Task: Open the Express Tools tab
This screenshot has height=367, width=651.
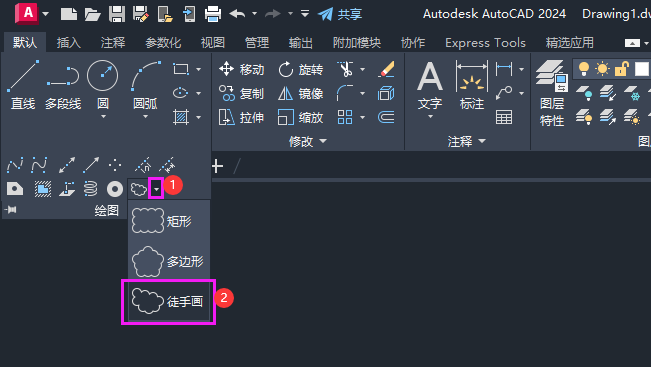Action: 485,42
